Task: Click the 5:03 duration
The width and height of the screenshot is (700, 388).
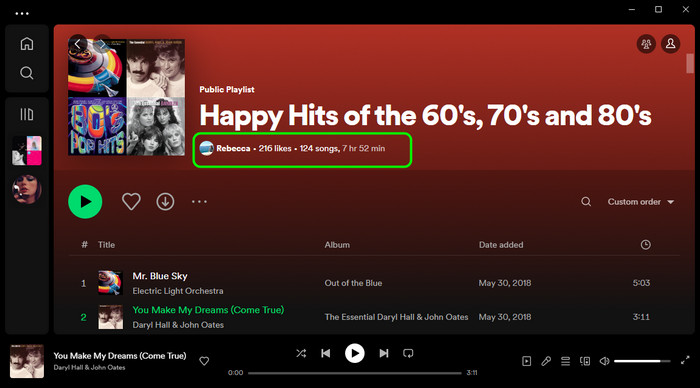Action: (x=641, y=283)
